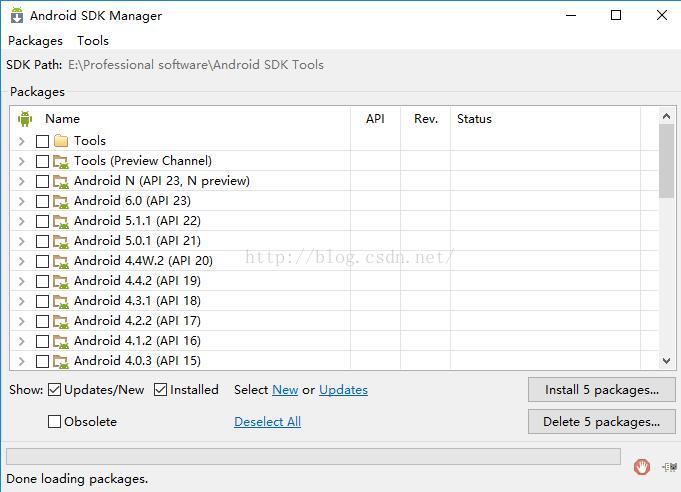This screenshot has height=492, width=681.
Task: Check the Android 4.4W.2 (API 20) checkbox
Action: pyautogui.click(x=42, y=261)
